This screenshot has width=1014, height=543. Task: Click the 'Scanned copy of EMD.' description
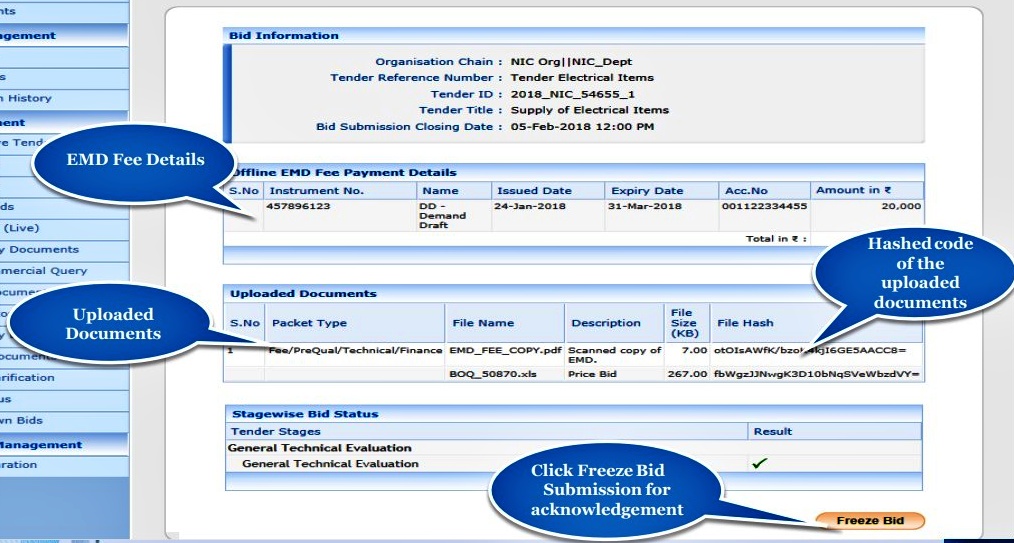[614, 355]
